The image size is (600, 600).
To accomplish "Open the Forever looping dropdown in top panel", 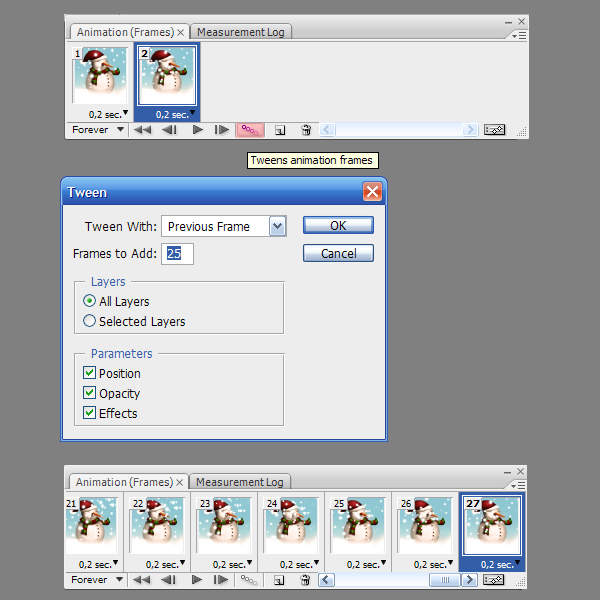I will point(99,130).
